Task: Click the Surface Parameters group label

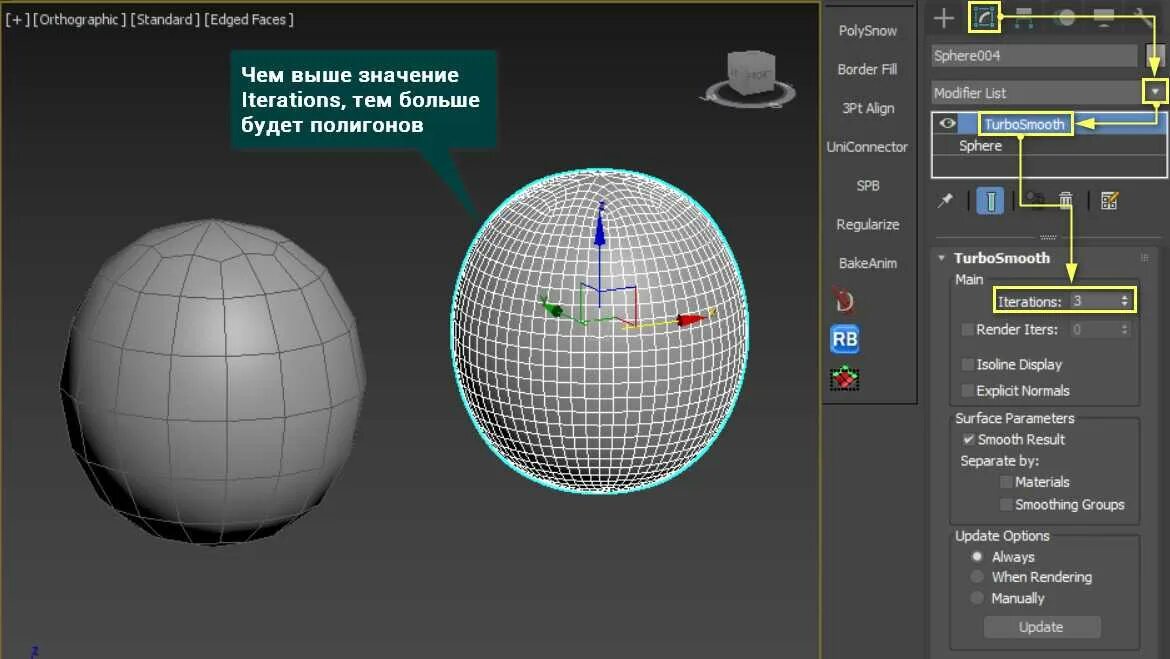Action: 1015,418
